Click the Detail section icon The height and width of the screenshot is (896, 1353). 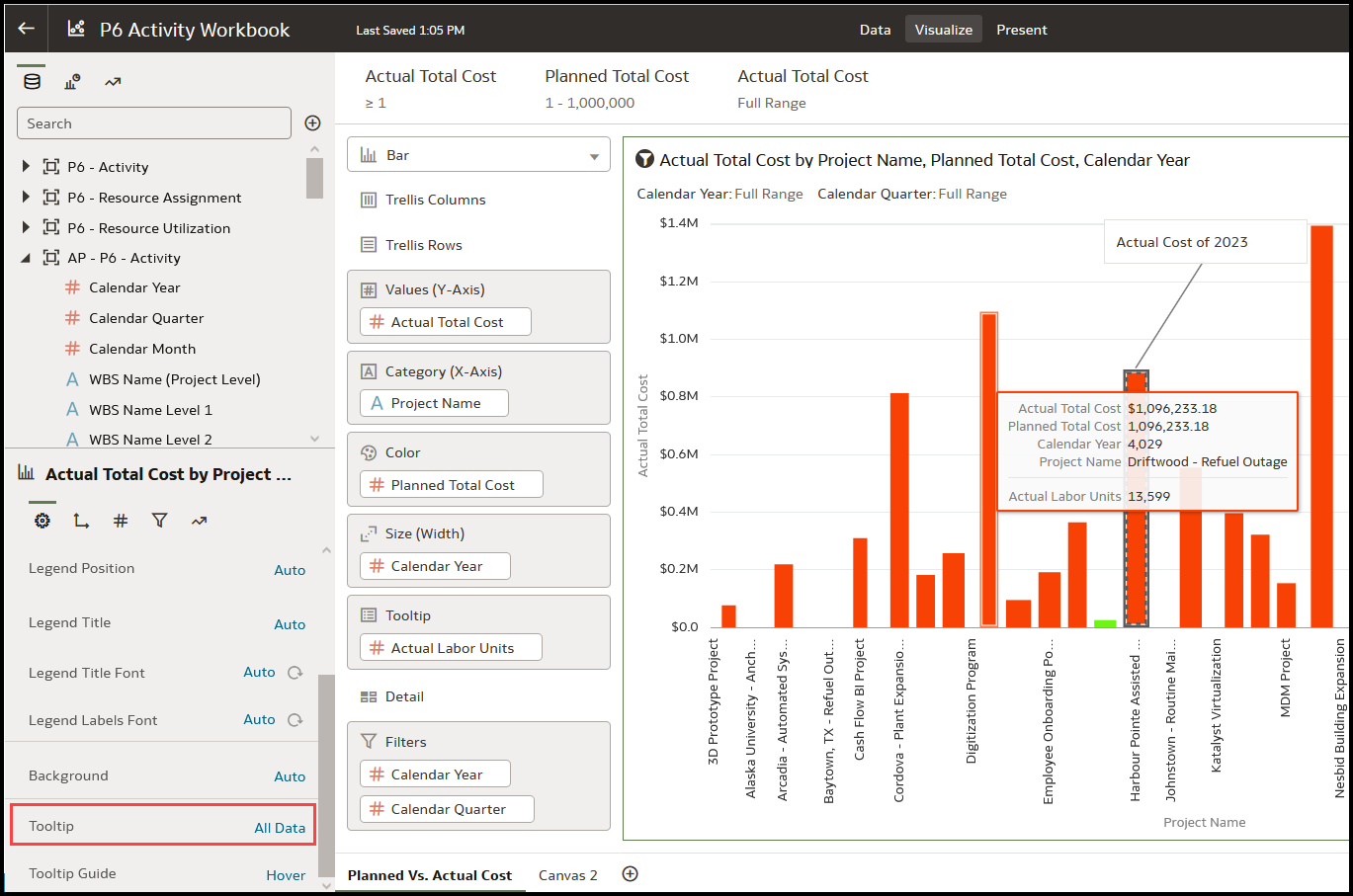pyautogui.click(x=369, y=696)
